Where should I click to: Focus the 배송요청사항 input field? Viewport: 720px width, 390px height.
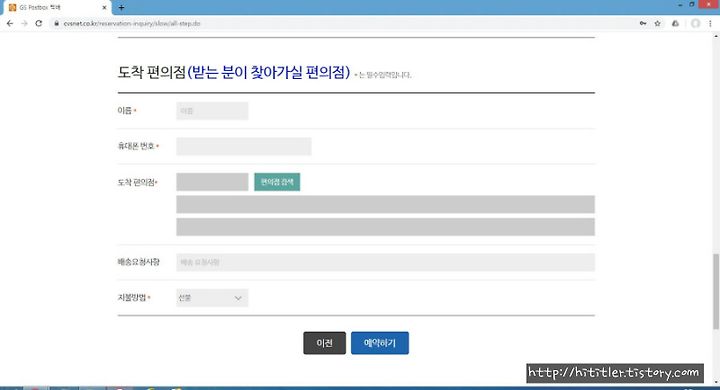pos(386,262)
